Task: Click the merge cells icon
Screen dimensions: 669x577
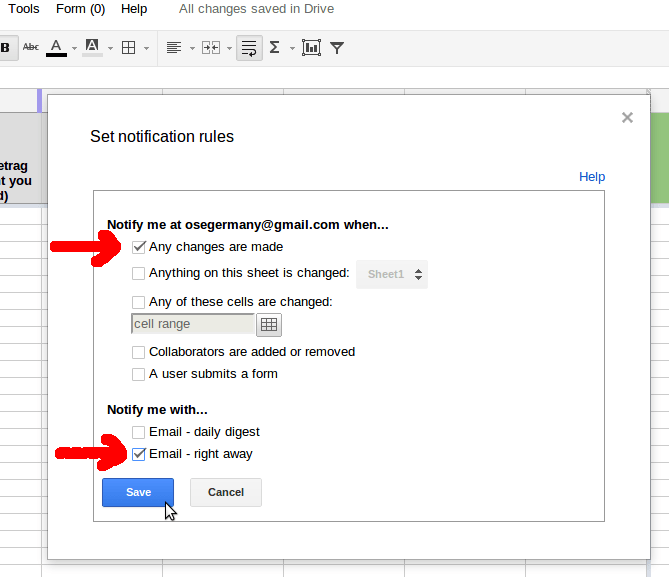Action: pyautogui.click(x=211, y=47)
